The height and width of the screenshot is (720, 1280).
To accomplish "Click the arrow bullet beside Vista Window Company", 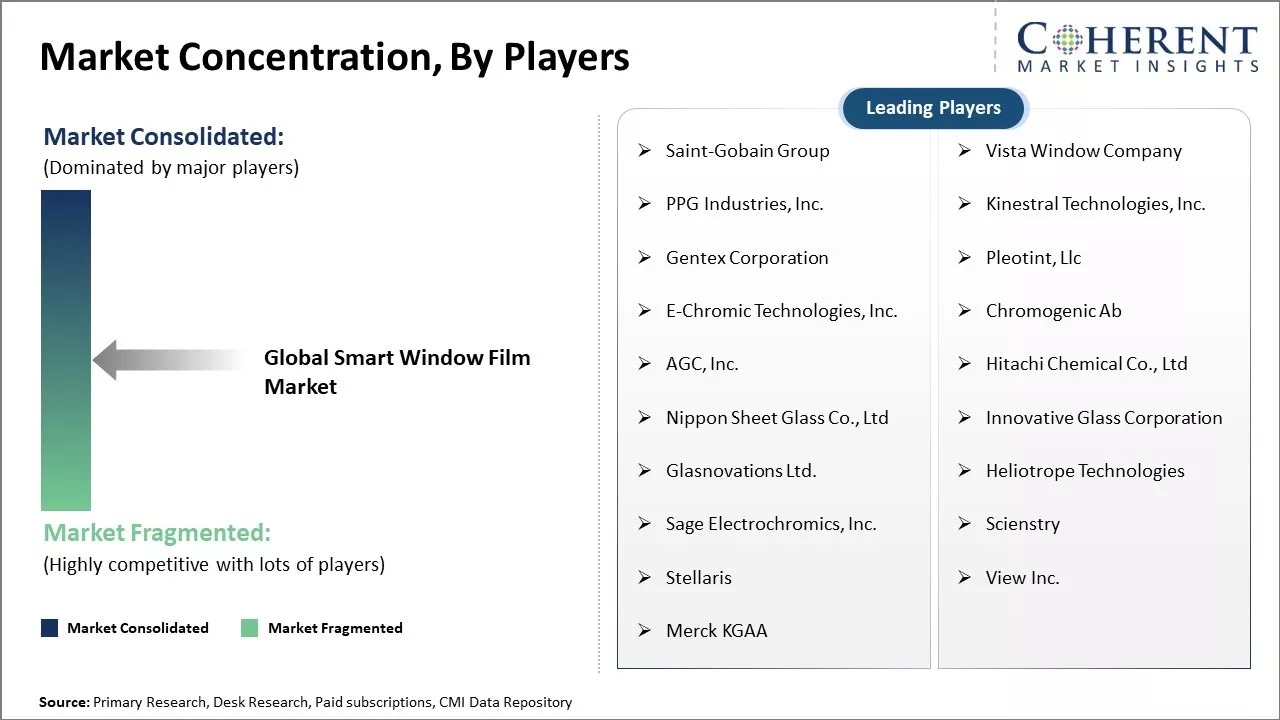I will point(965,151).
